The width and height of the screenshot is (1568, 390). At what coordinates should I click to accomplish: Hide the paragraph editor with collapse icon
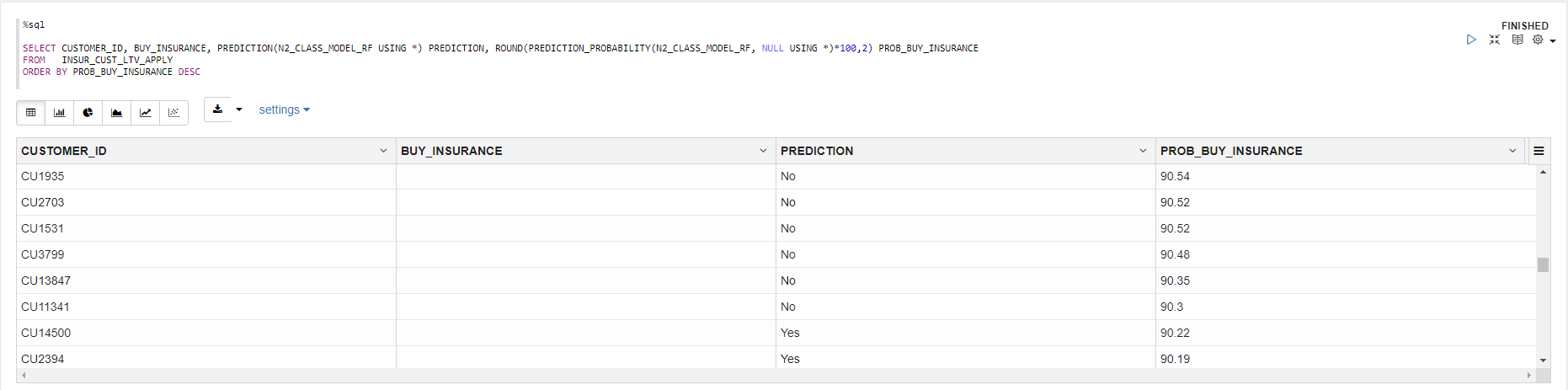(x=1495, y=40)
